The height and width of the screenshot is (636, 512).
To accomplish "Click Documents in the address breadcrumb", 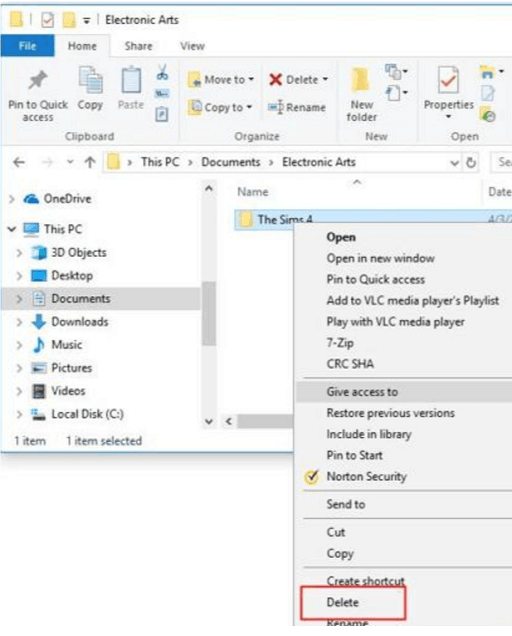I will 230,162.
